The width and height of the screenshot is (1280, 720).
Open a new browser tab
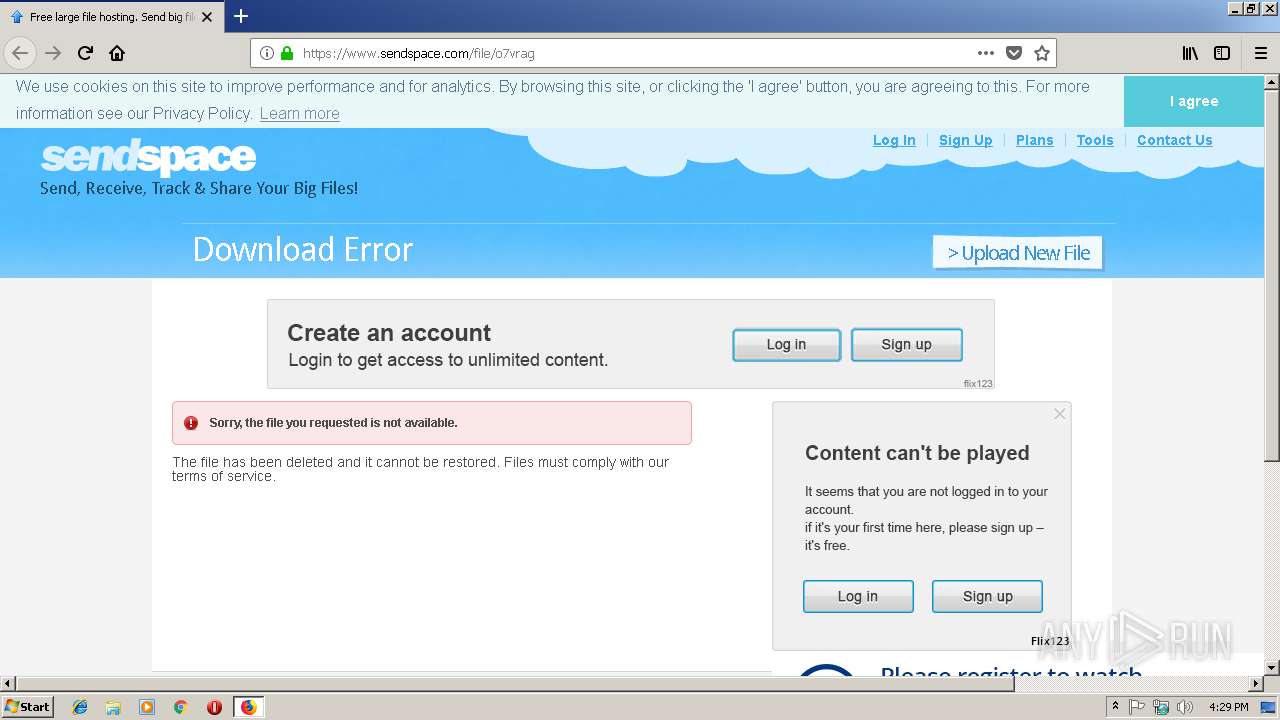pos(241,16)
